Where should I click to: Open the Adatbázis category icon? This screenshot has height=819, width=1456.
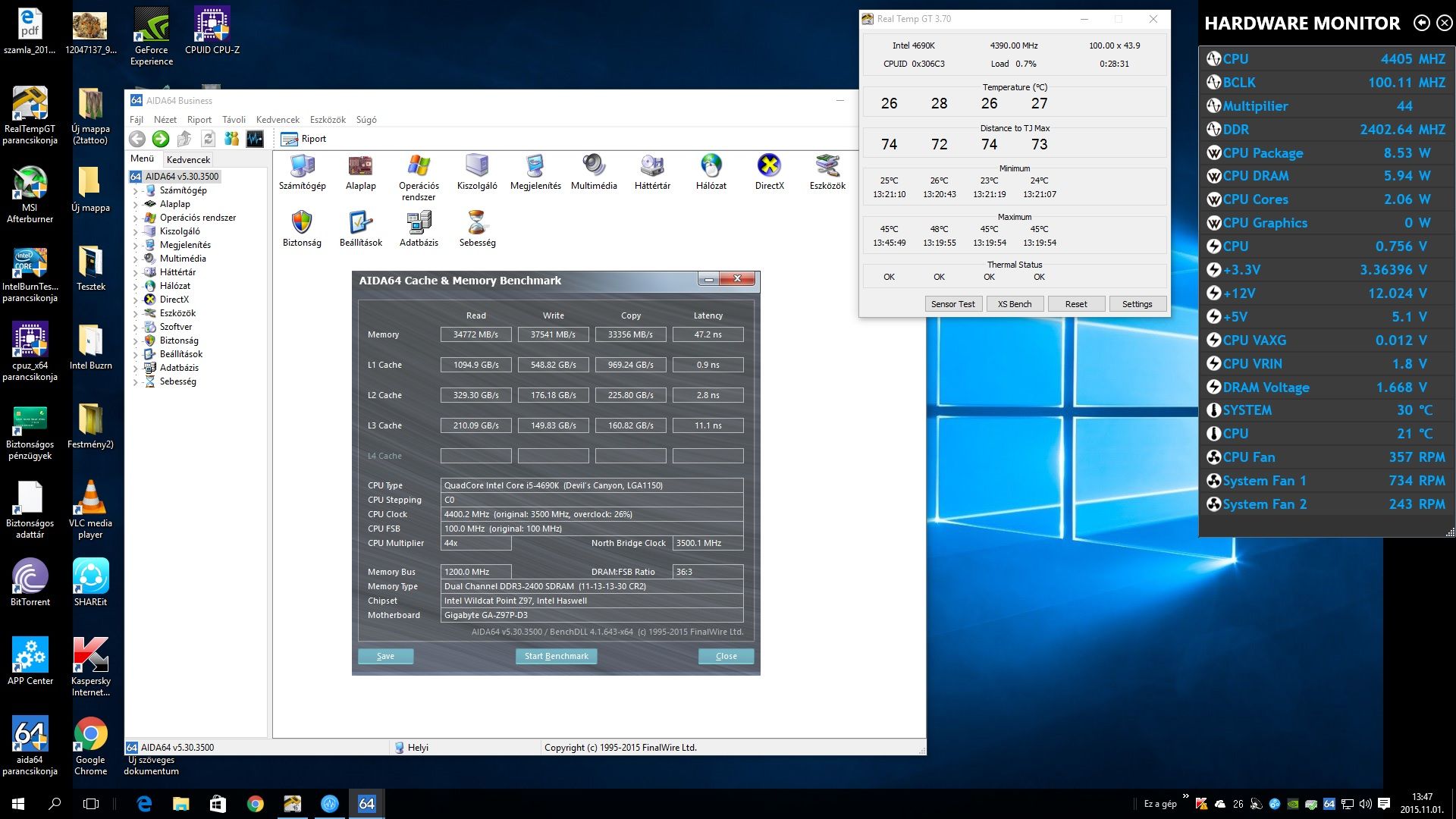[x=419, y=230]
